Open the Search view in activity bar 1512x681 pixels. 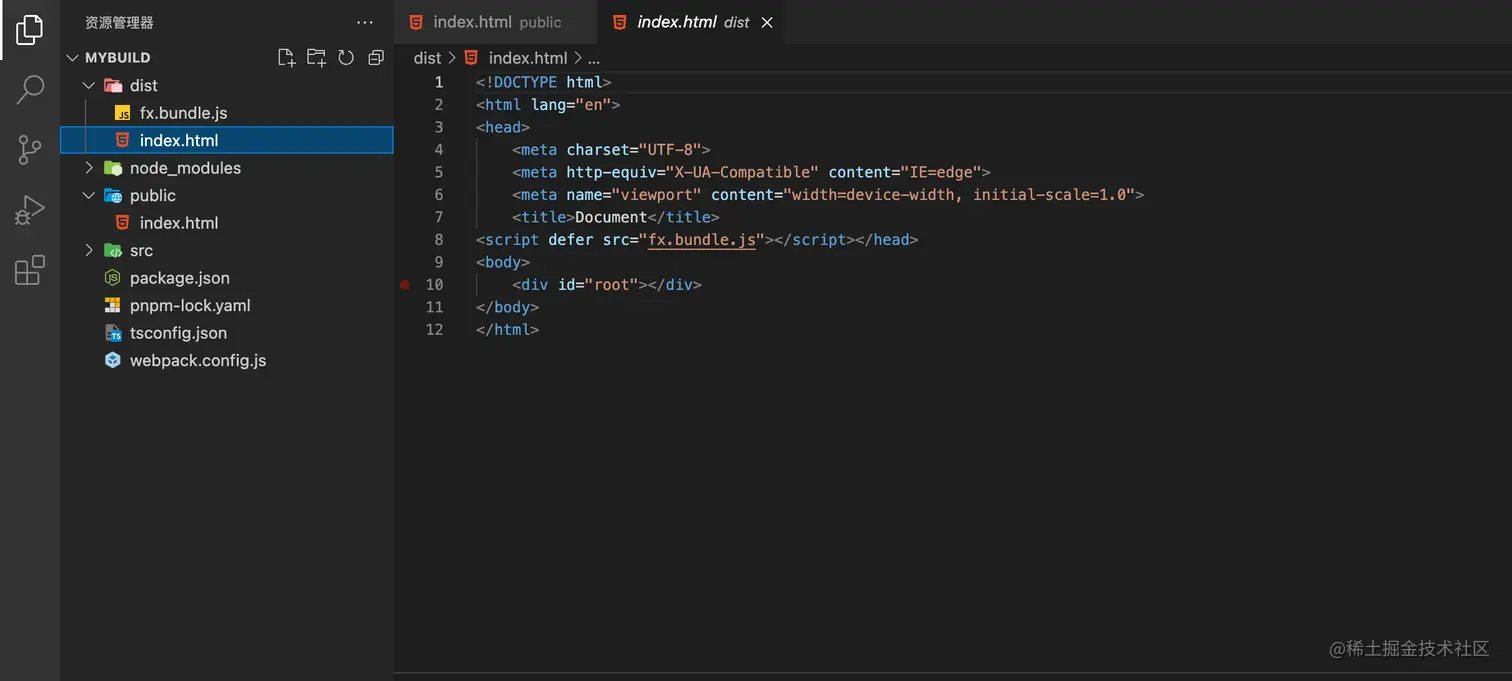(x=30, y=90)
